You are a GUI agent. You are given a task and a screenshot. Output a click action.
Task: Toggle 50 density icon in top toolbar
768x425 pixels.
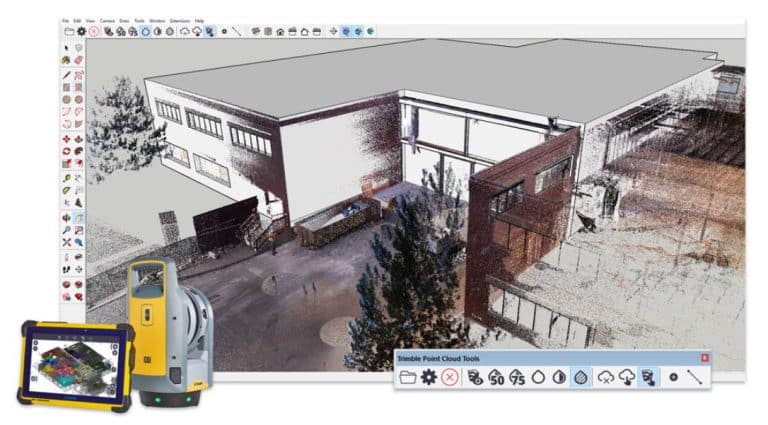pos(120,32)
